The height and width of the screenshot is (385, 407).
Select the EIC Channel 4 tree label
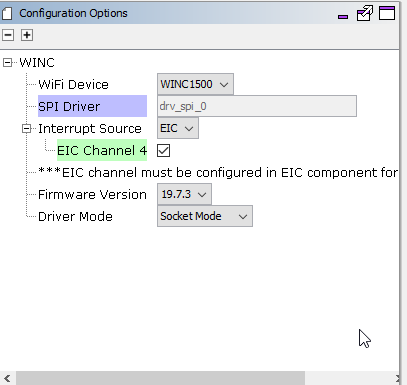point(102,150)
